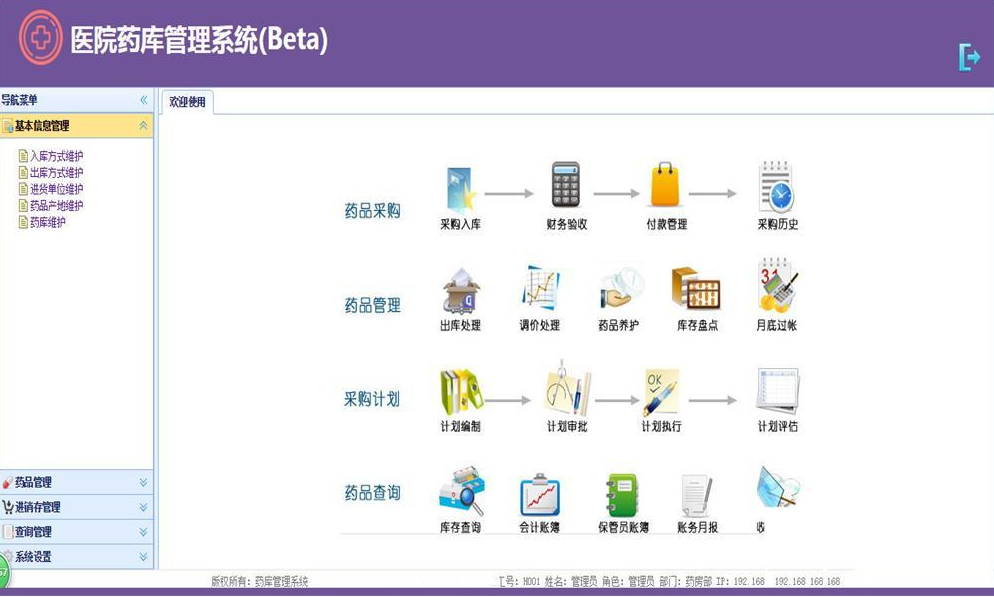Image resolution: width=994 pixels, height=597 pixels.
Task: Open the 计划审批 compass icon
Action: [x=567, y=388]
